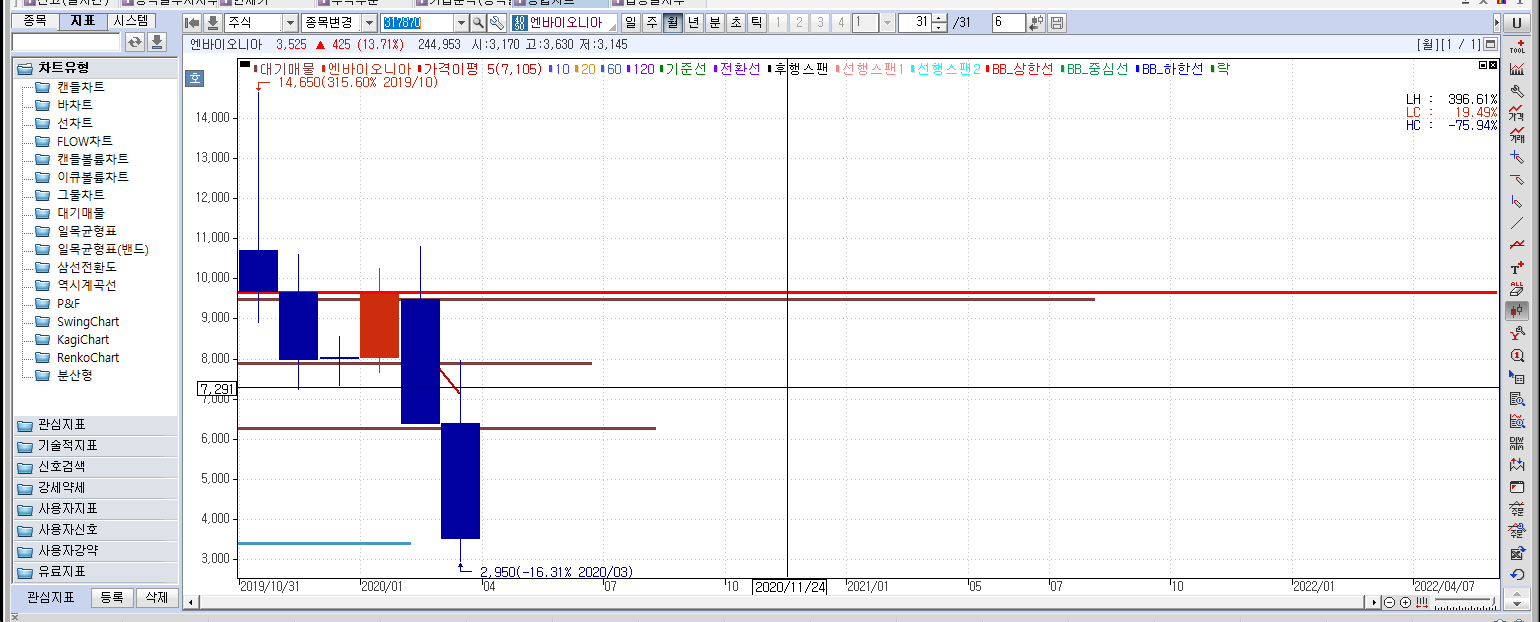Switch to the 지표 tab

pos(82,21)
